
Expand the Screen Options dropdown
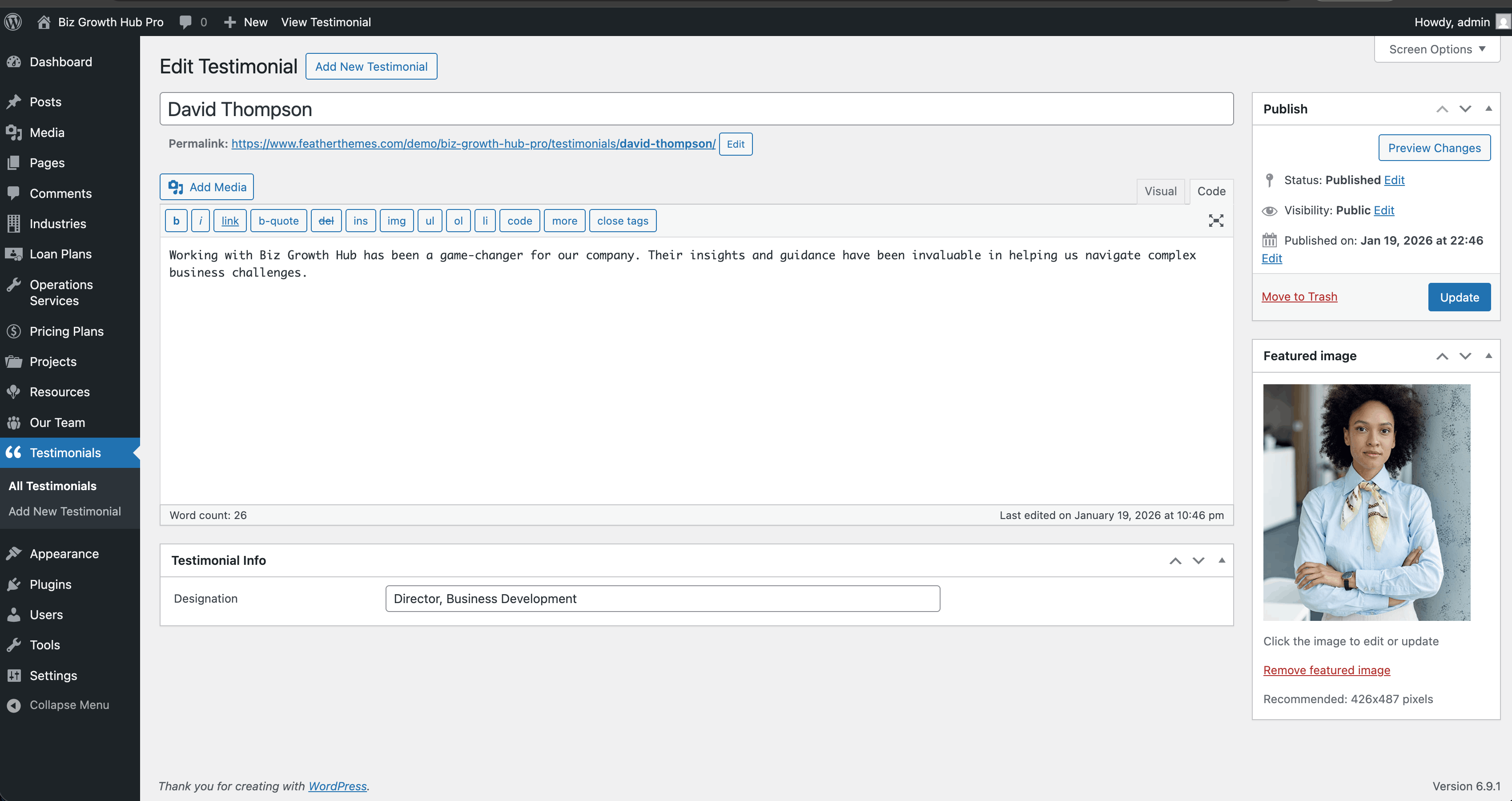pyautogui.click(x=1436, y=49)
